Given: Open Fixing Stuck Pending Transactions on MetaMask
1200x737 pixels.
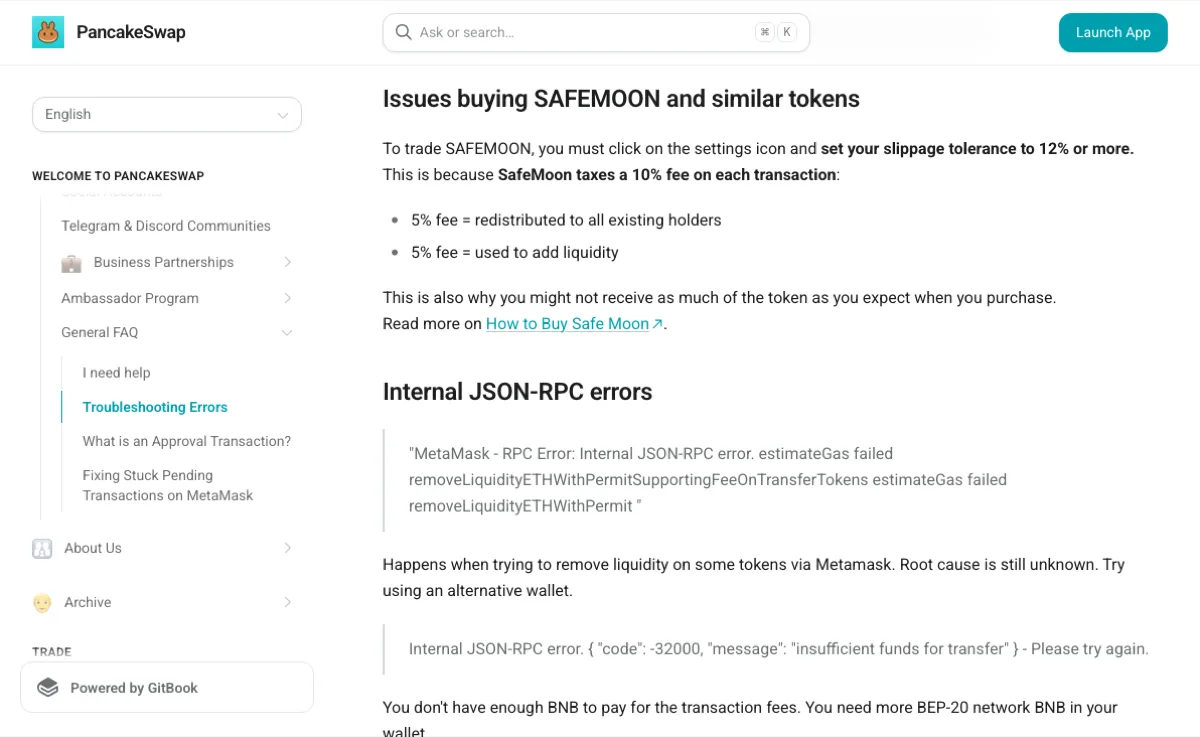Looking at the screenshot, I should point(168,485).
